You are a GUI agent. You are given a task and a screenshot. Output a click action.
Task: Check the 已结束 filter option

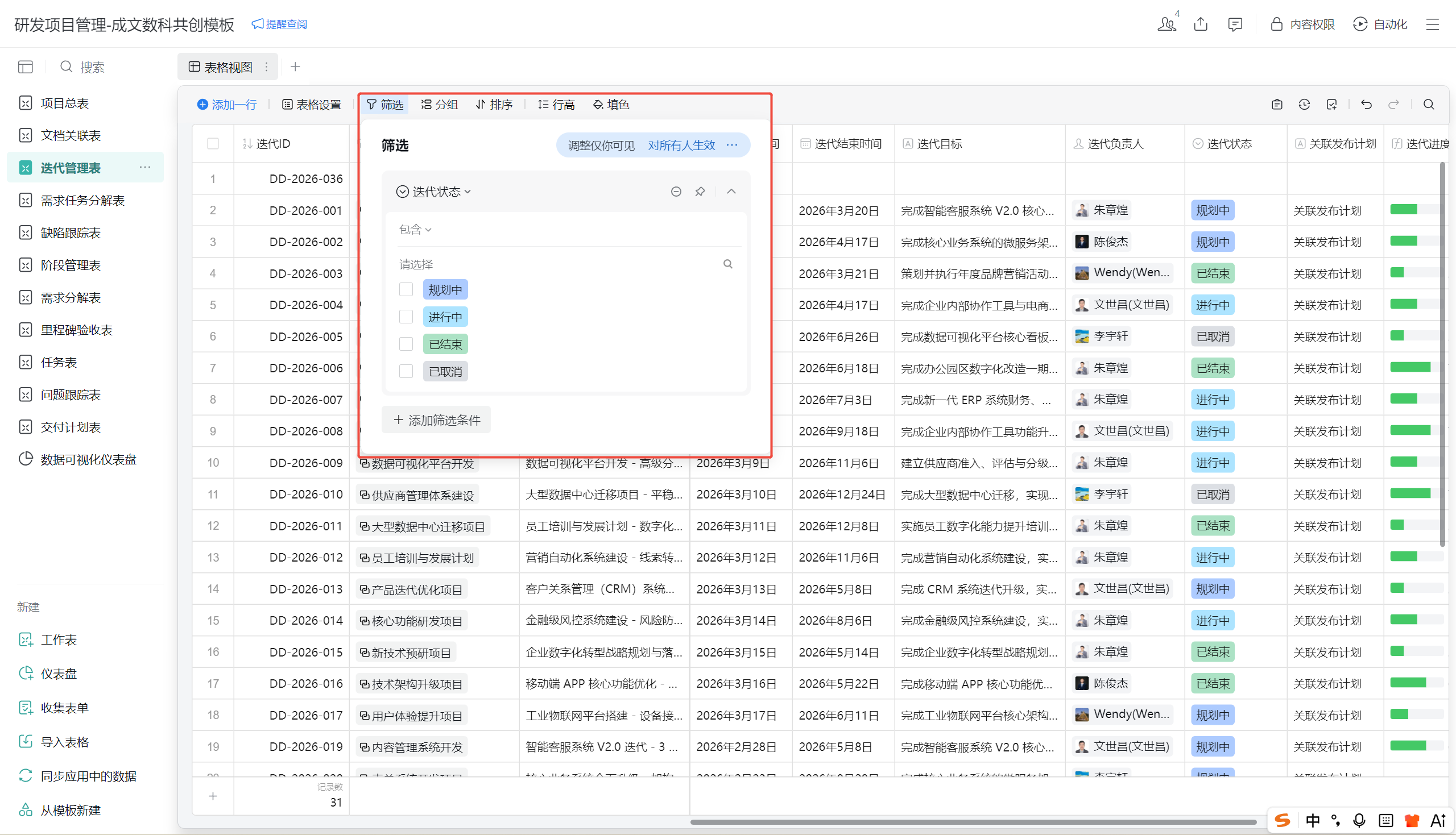(x=406, y=344)
